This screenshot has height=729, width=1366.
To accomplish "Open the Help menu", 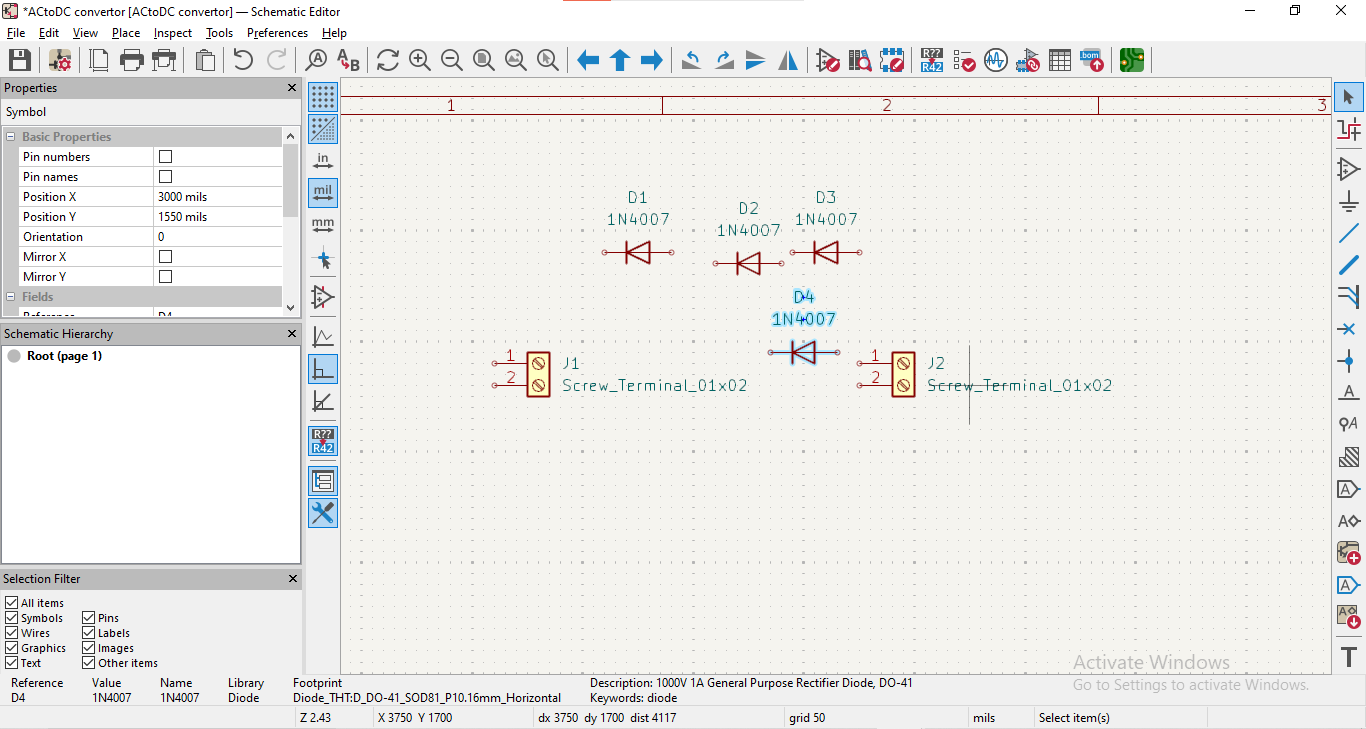I will click(x=334, y=33).
